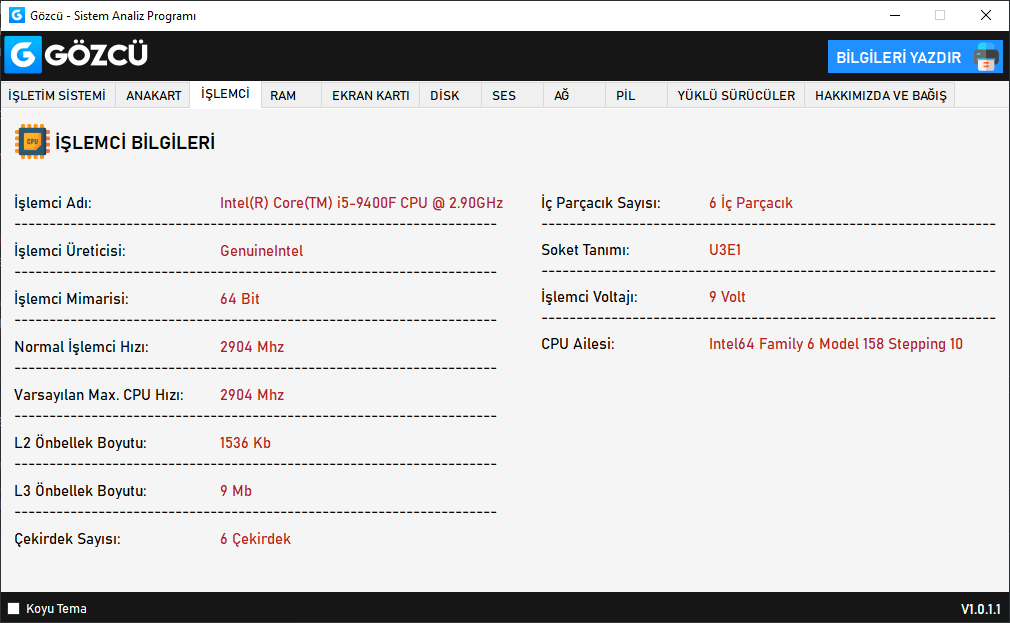Viewport: 1010px width, 623px height.
Task: Switch to the Ekran Kartı tab
Action: [x=370, y=95]
